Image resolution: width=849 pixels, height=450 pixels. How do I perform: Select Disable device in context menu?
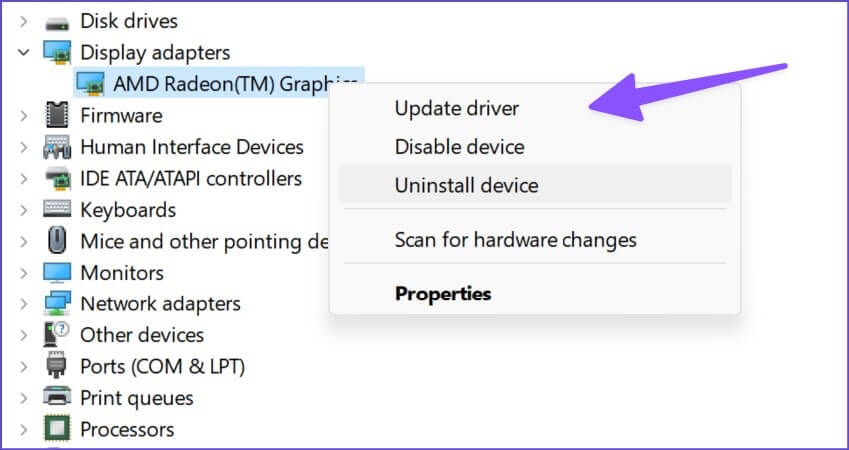coord(459,147)
